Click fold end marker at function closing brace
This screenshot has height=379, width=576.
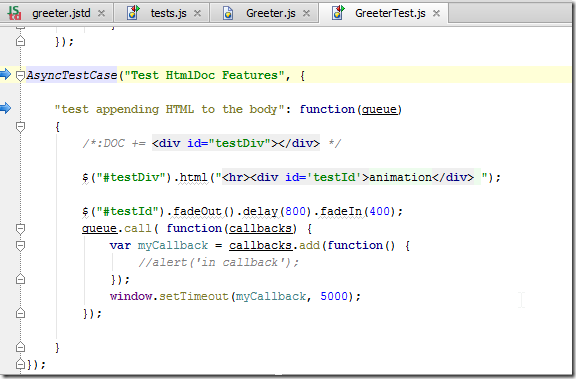click(20, 347)
